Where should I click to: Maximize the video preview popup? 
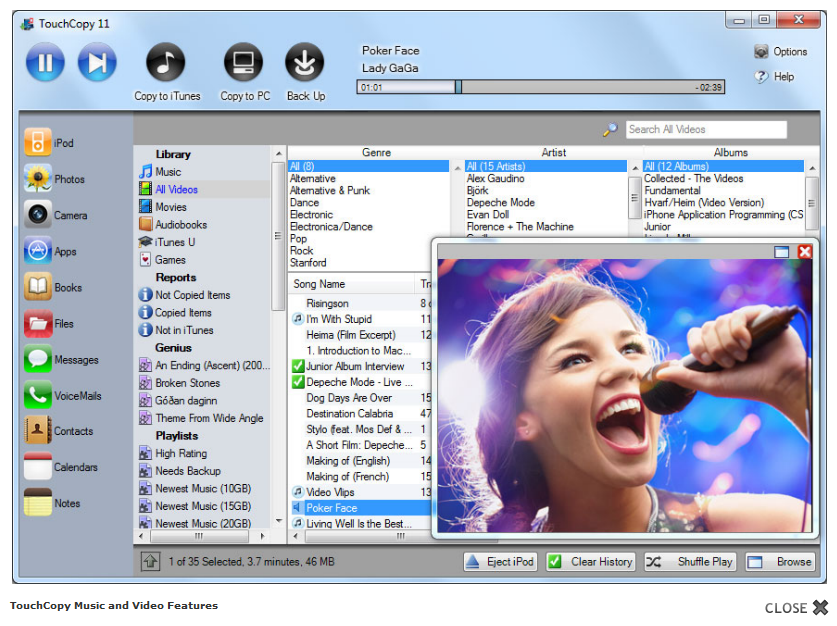(x=782, y=252)
